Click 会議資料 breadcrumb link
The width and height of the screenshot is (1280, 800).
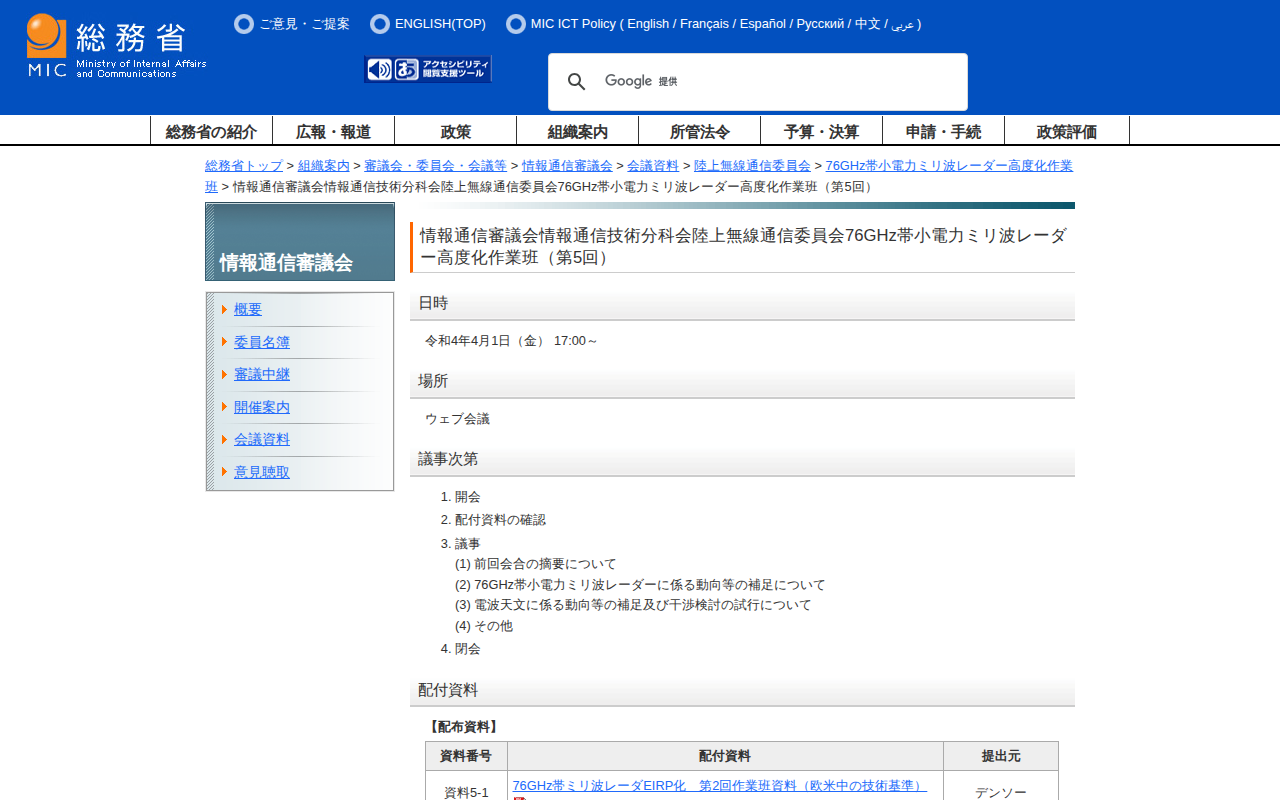click(653, 166)
